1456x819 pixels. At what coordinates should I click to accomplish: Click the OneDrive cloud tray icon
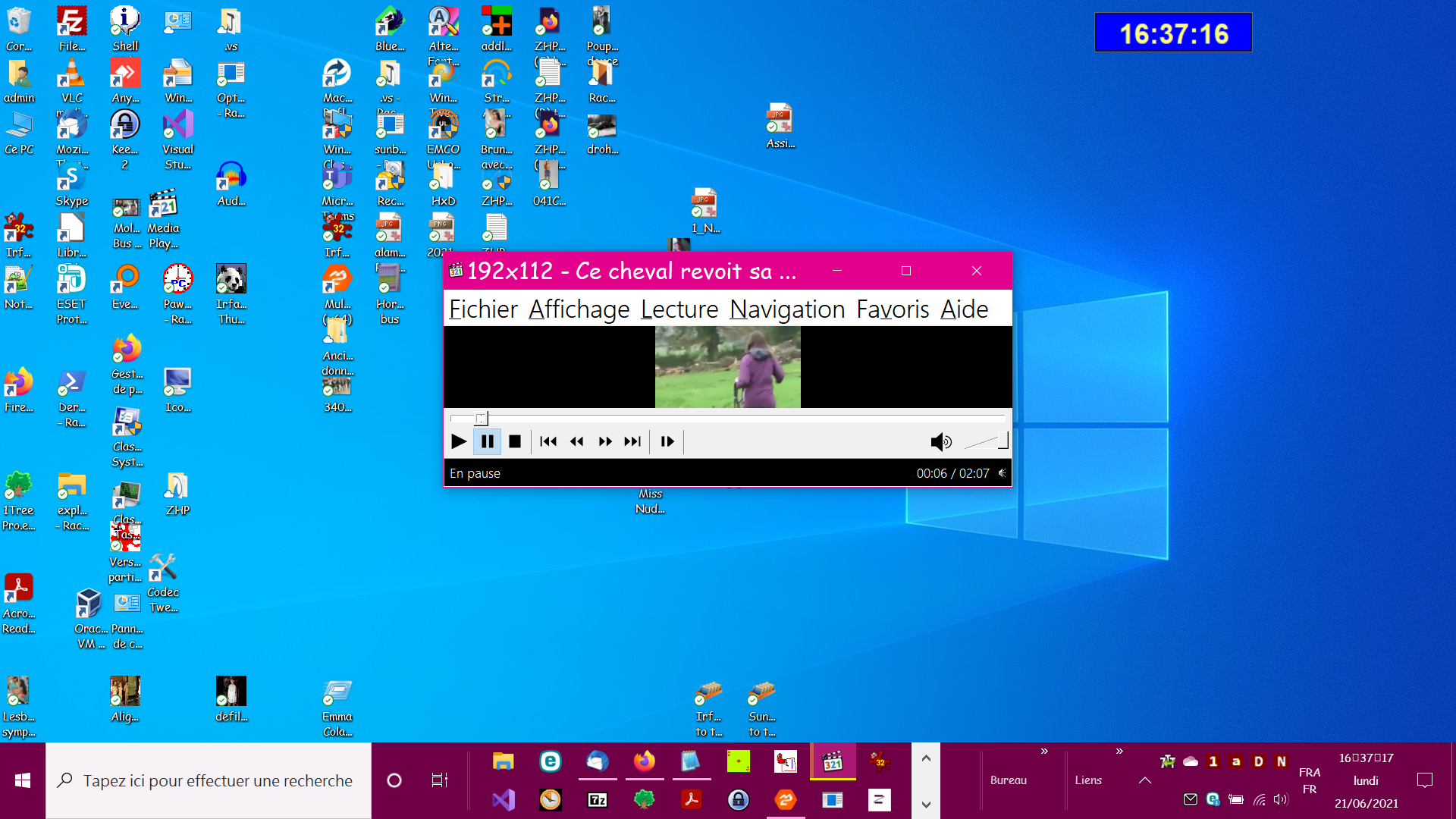click(x=1191, y=761)
